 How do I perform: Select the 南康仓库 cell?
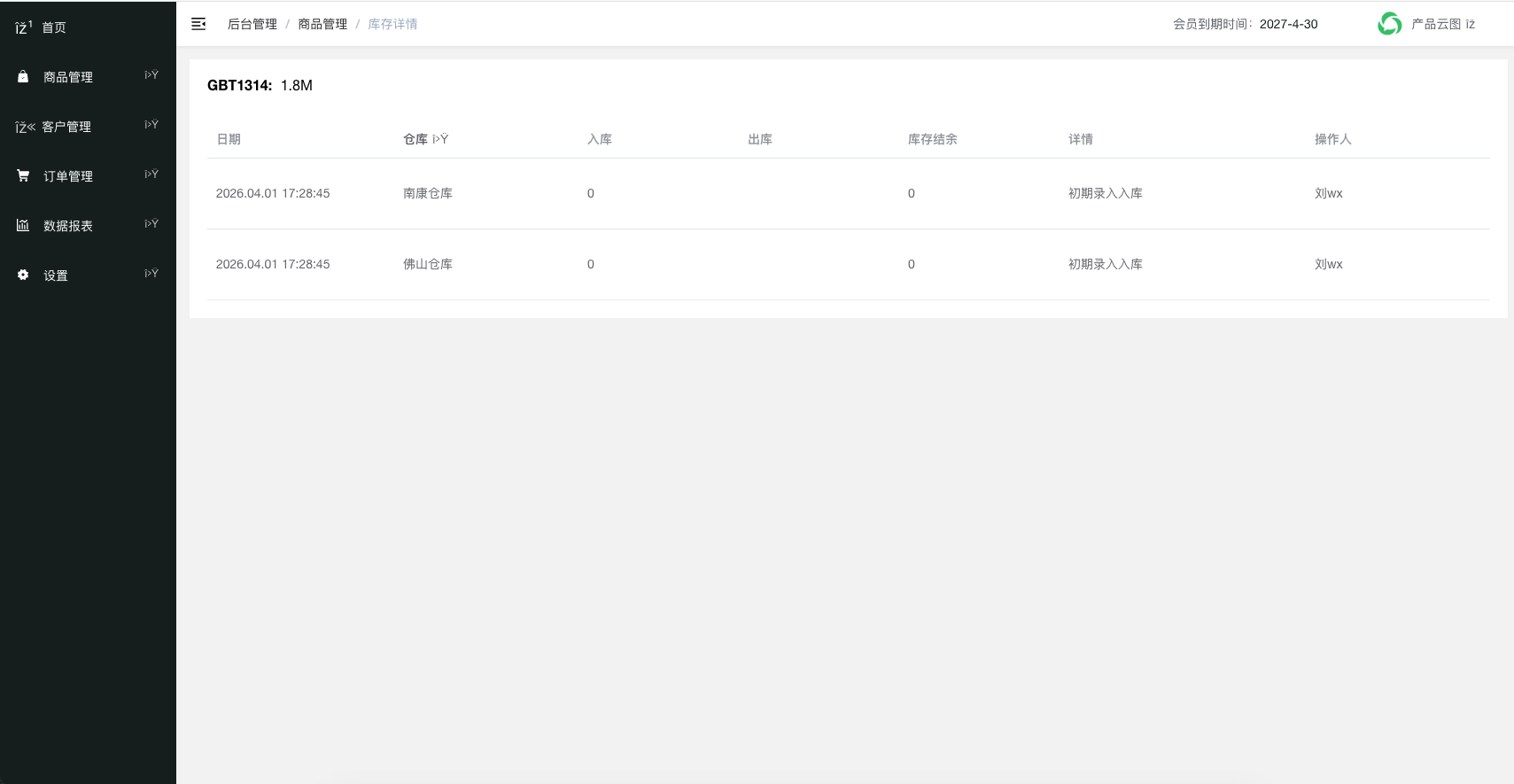pos(428,193)
